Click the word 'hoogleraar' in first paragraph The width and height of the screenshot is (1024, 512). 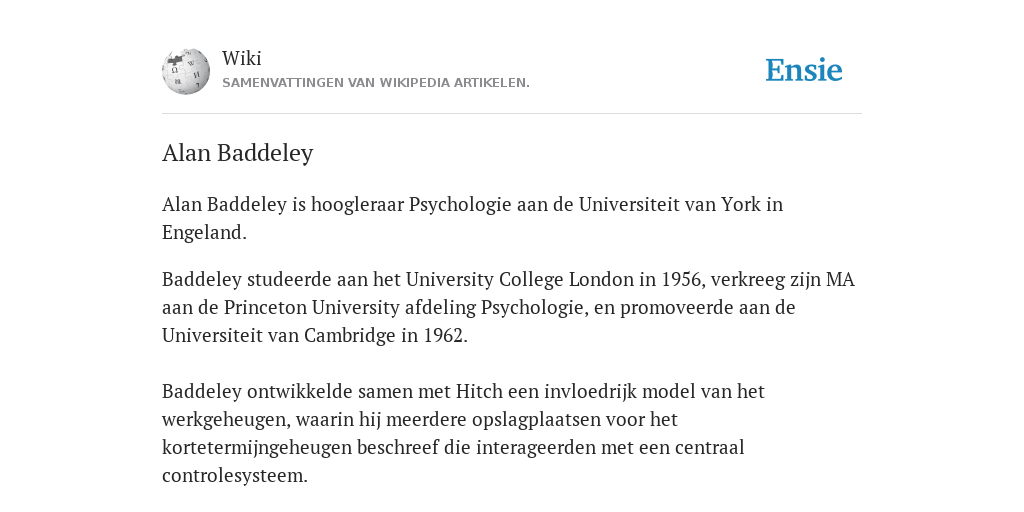point(357,204)
